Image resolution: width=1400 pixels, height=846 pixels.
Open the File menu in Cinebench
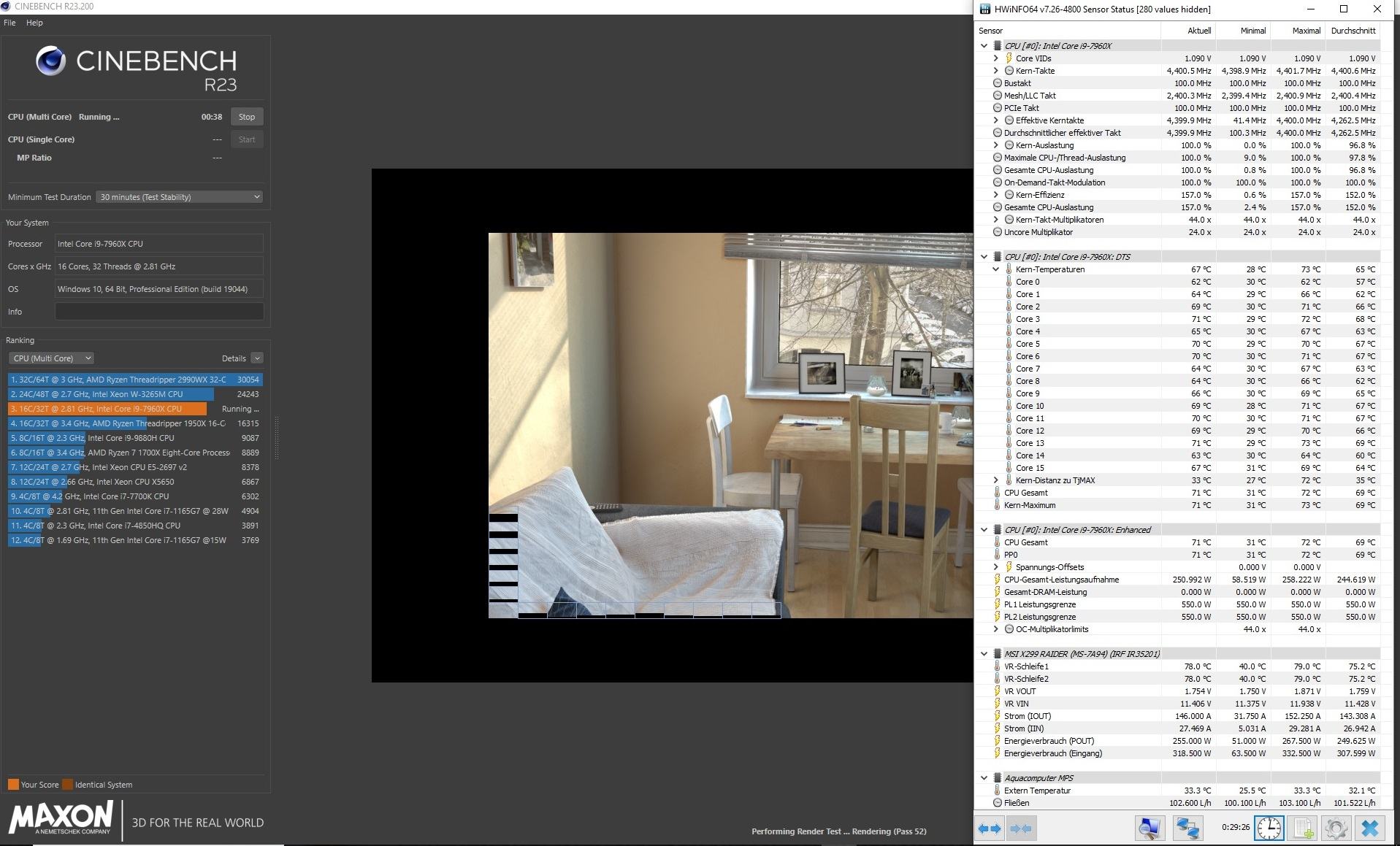pyautogui.click(x=9, y=23)
